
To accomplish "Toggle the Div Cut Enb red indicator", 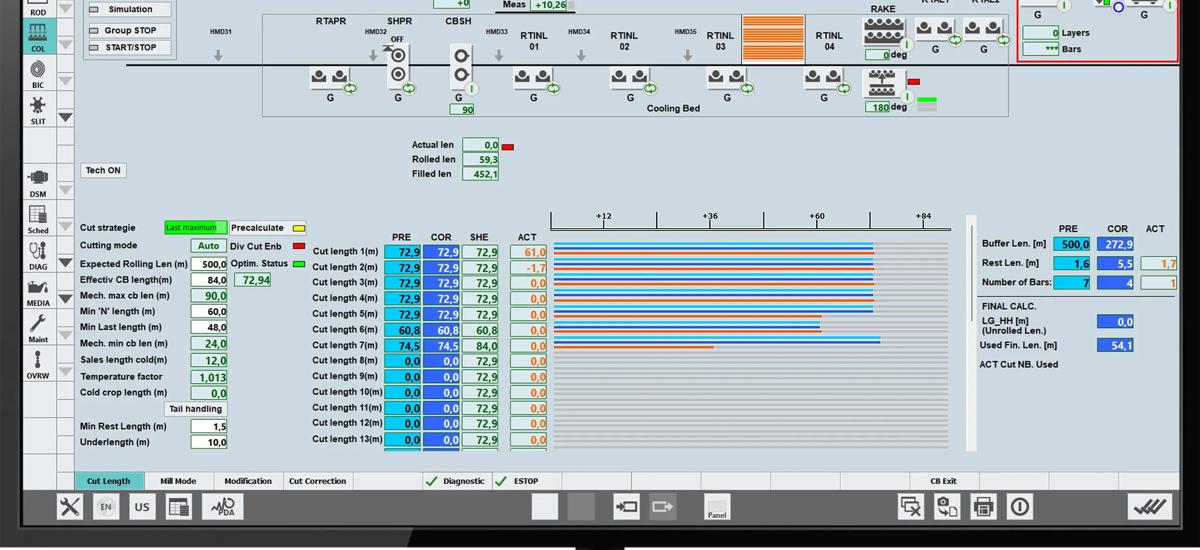I will click(298, 246).
